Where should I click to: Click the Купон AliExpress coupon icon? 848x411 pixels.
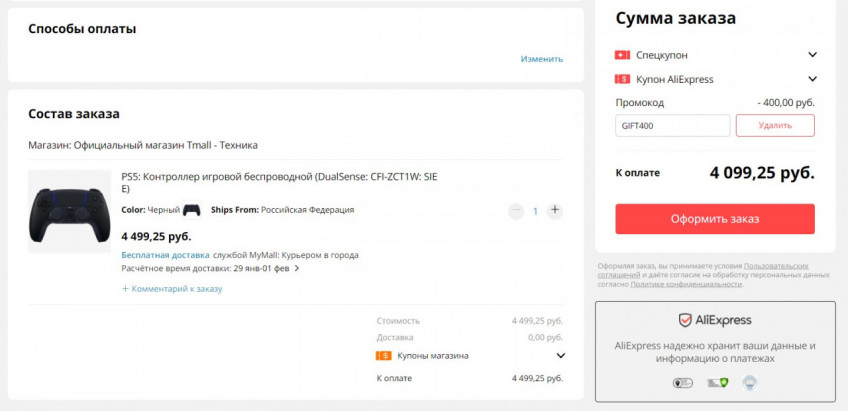click(622, 79)
